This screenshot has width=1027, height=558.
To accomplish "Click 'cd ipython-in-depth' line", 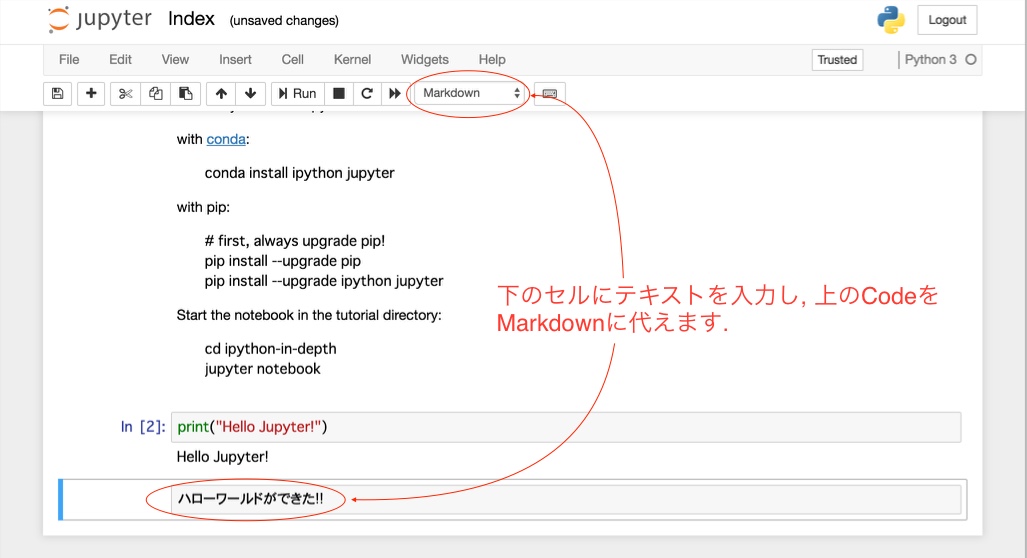I will pos(271,348).
